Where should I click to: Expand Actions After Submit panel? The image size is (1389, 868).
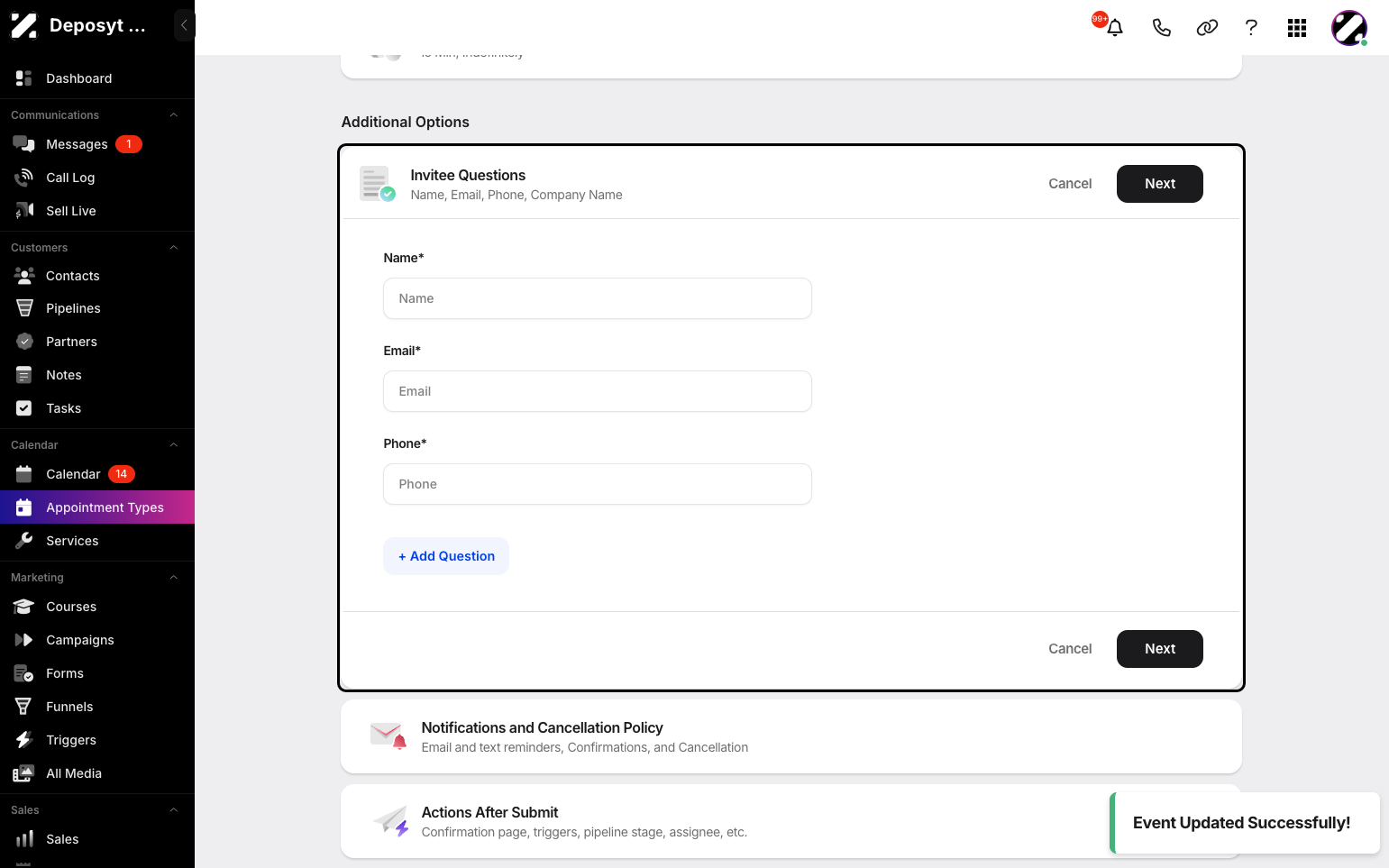point(791,821)
